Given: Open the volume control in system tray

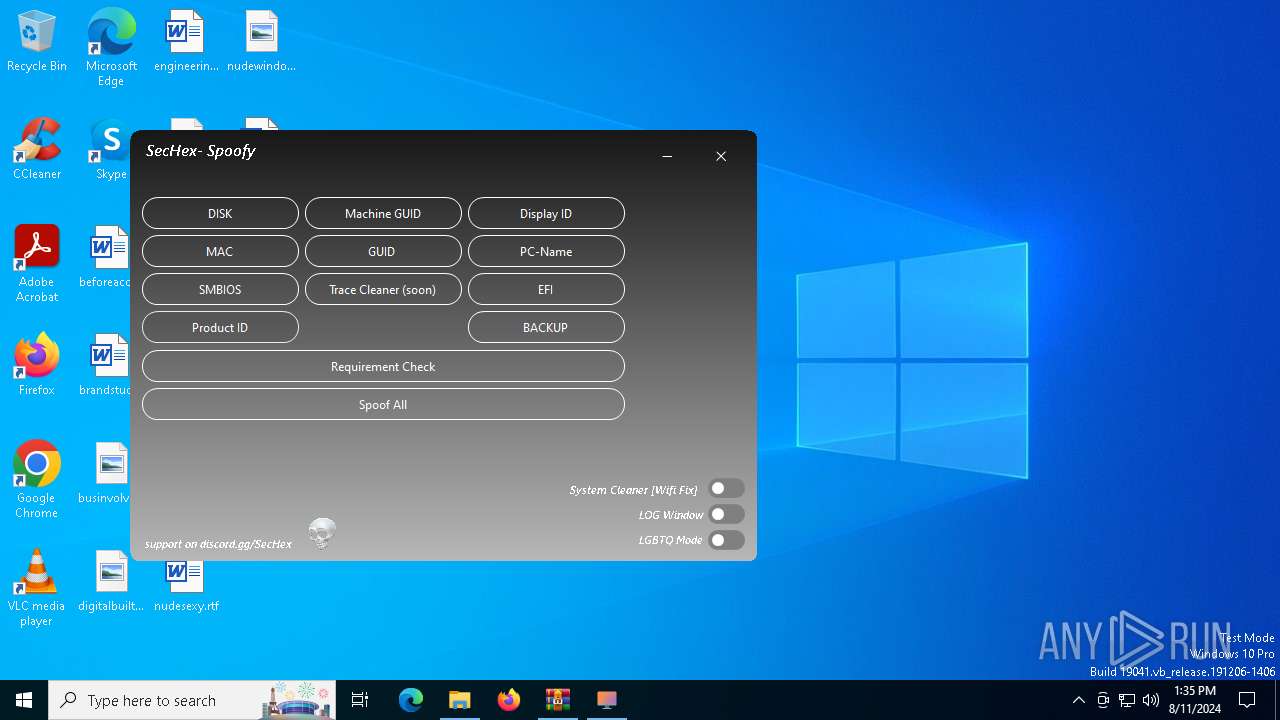Looking at the screenshot, I should tap(1151, 700).
